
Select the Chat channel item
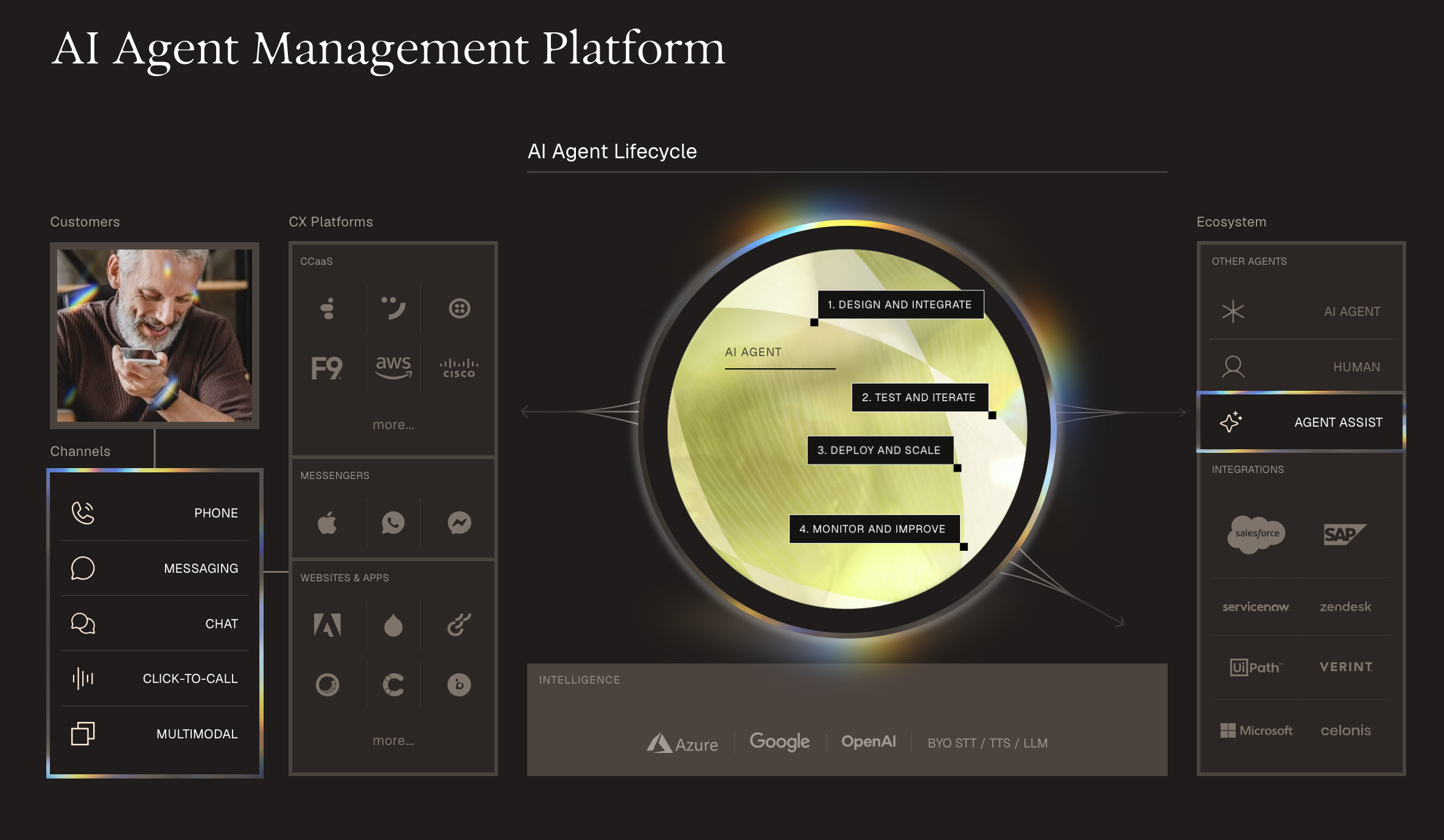tap(155, 623)
